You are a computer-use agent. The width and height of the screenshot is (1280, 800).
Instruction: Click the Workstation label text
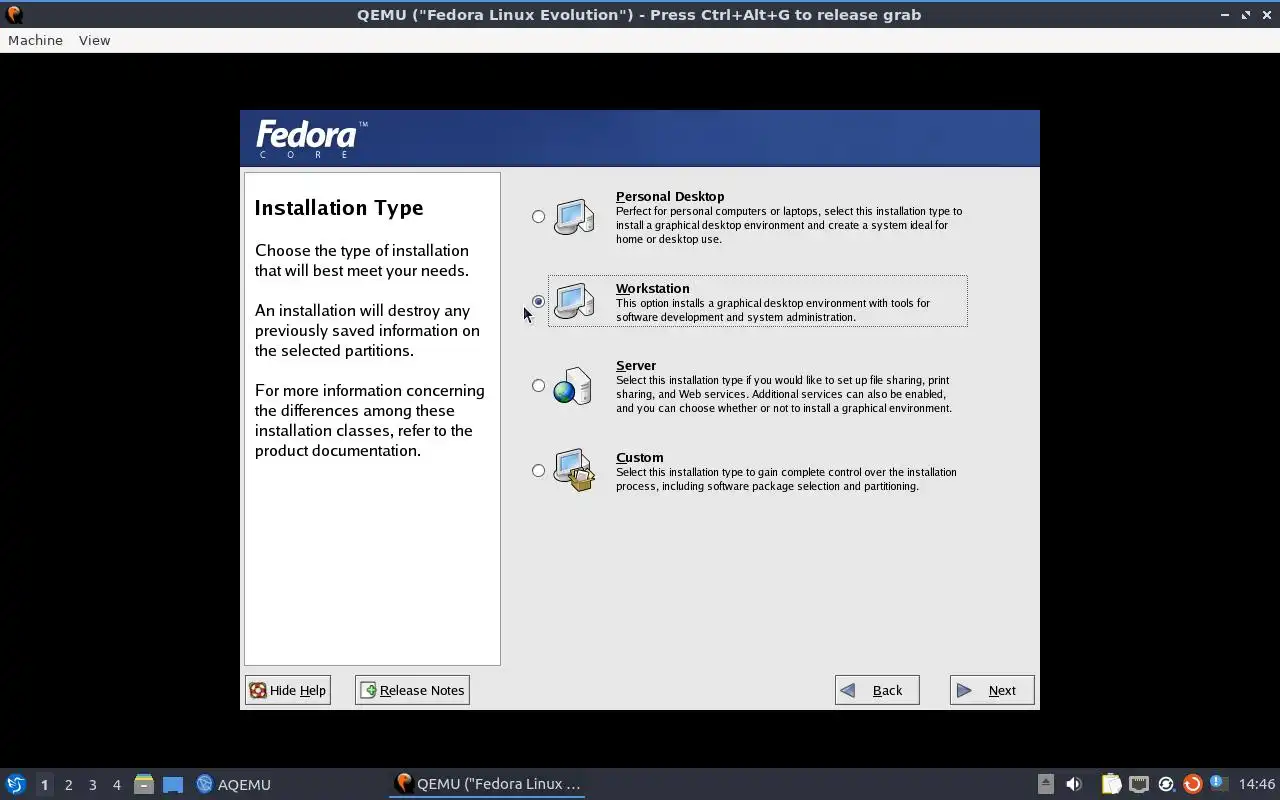coord(652,288)
